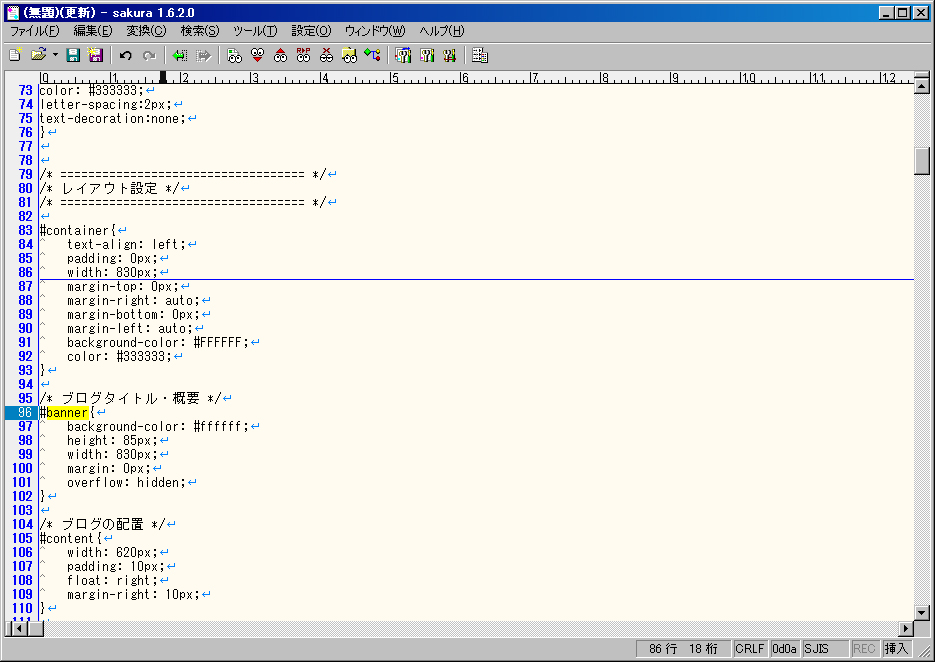The image size is (935, 662).
Task: Click the レイアウト設定 comment text
Action: tap(110, 188)
